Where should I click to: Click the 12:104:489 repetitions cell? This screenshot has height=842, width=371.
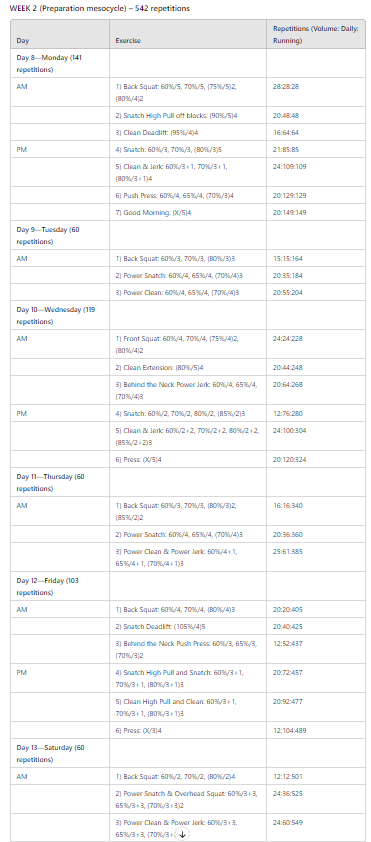(x=316, y=730)
